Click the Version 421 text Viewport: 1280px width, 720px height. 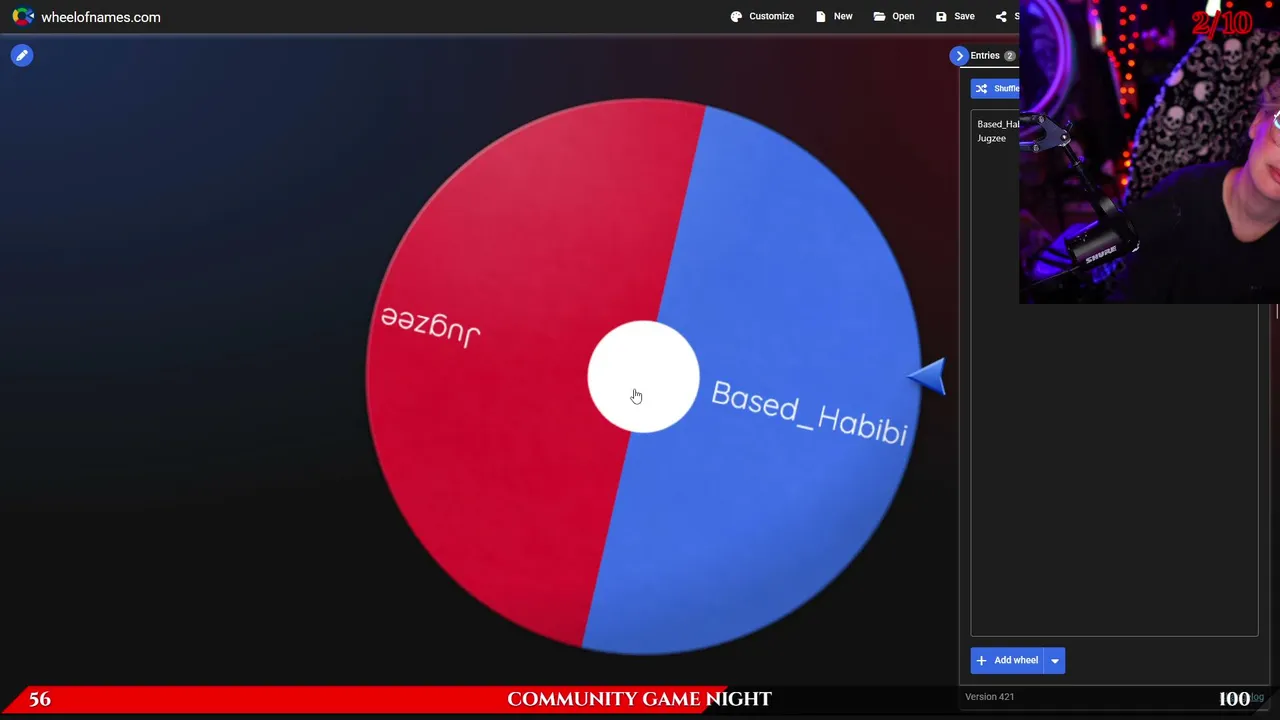pos(989,697)
